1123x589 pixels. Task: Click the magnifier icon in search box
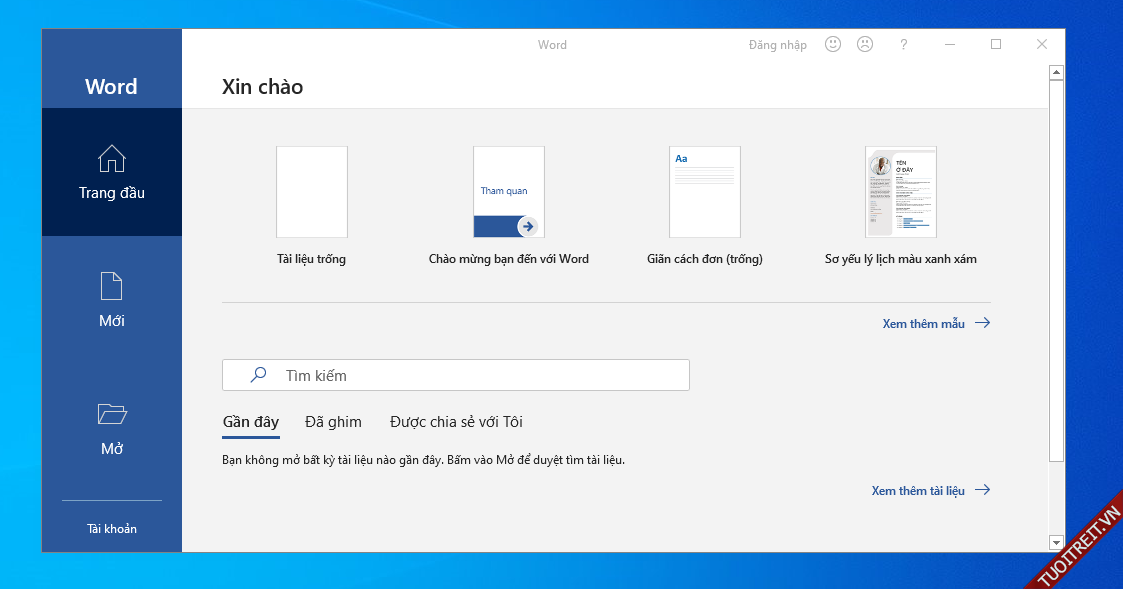click(258, 375)
